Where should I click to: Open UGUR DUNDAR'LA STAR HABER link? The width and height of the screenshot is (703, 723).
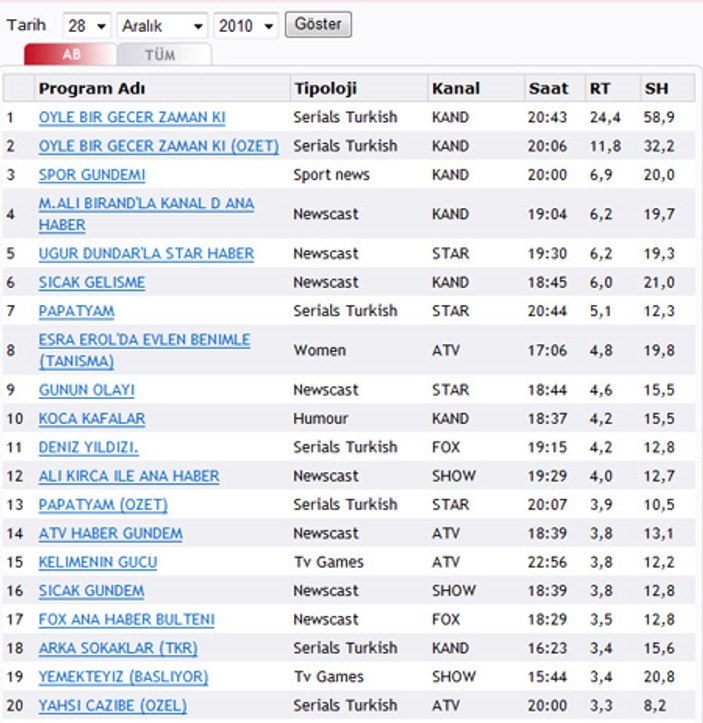pyautogui.click(x=146, y=254)
